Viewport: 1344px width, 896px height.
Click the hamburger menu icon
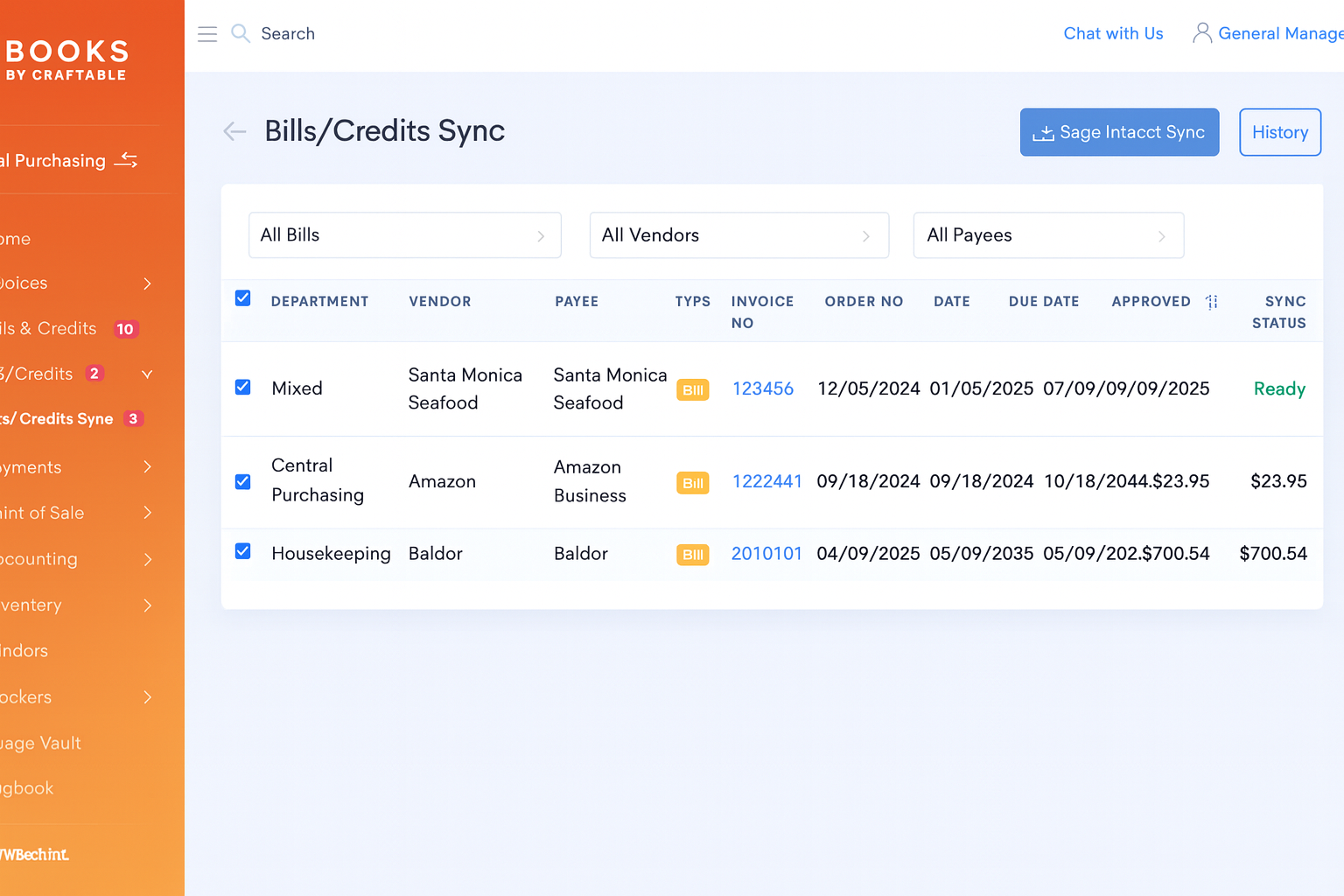pos(207,34)
